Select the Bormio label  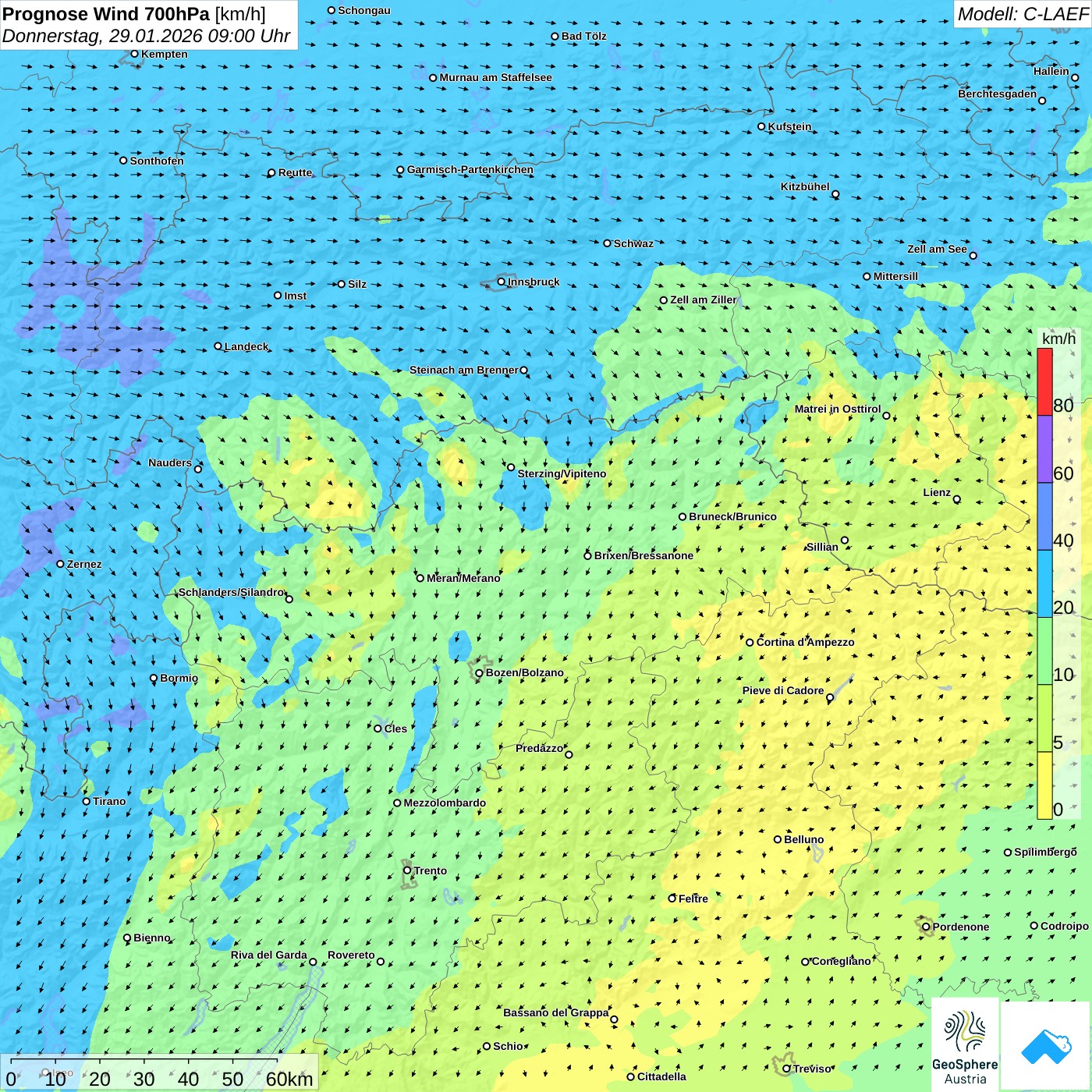(x=179, y=678)
